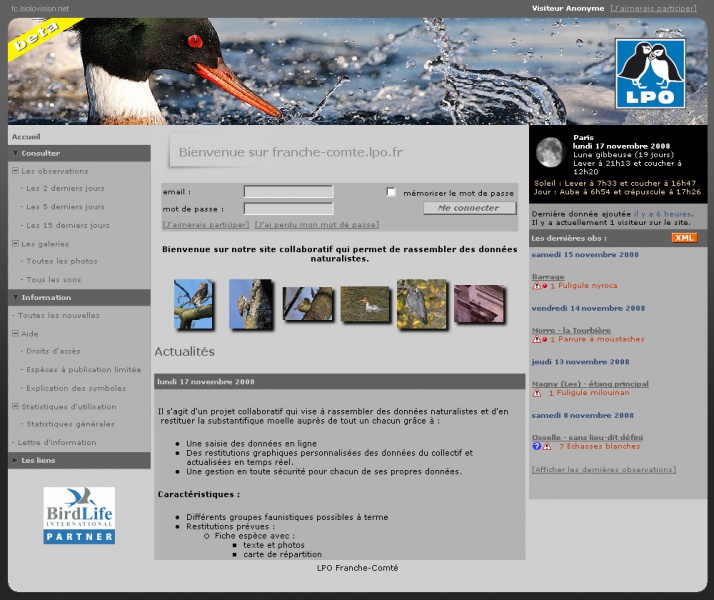Image resolution: width=714 pixels, height=600 pixels.
Task: Collapse the 'Les galeries' tree node
Action: click(x=16, y=243)
